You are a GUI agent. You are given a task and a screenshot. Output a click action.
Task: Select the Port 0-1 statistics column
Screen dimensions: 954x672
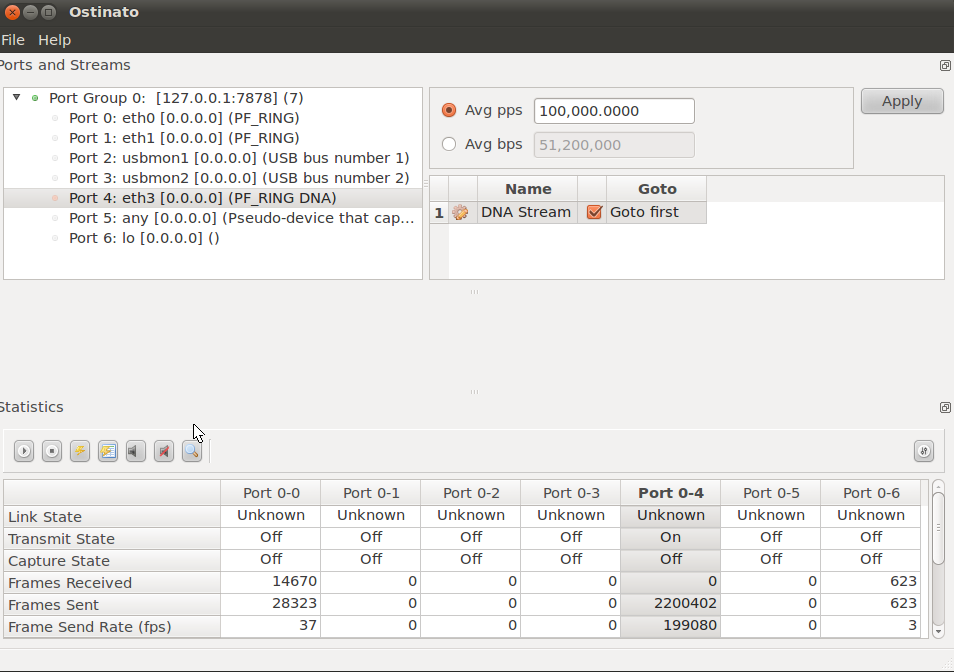click(x=371, y=493)
